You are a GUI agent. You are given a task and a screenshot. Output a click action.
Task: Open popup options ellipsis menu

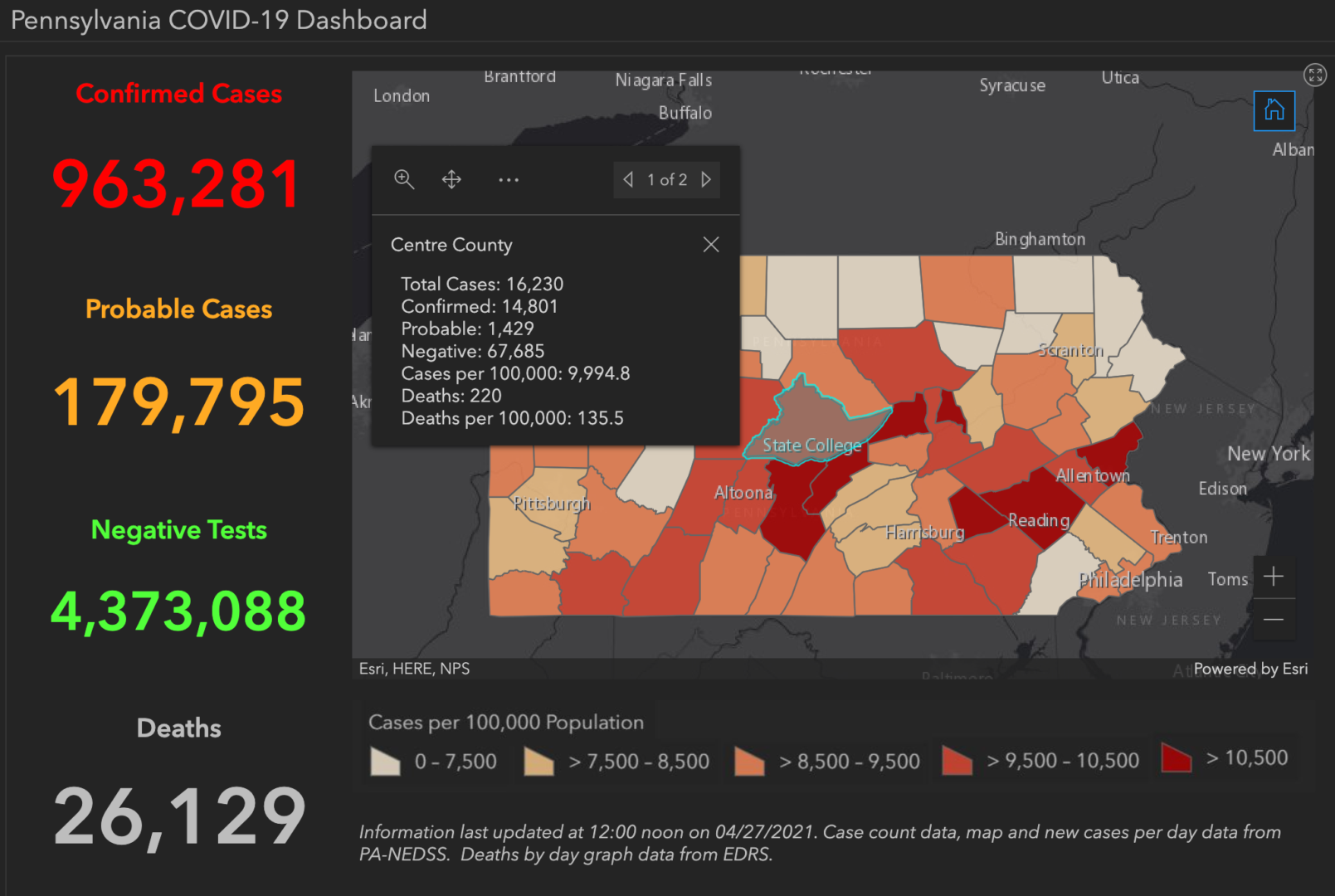coord(509,179)
